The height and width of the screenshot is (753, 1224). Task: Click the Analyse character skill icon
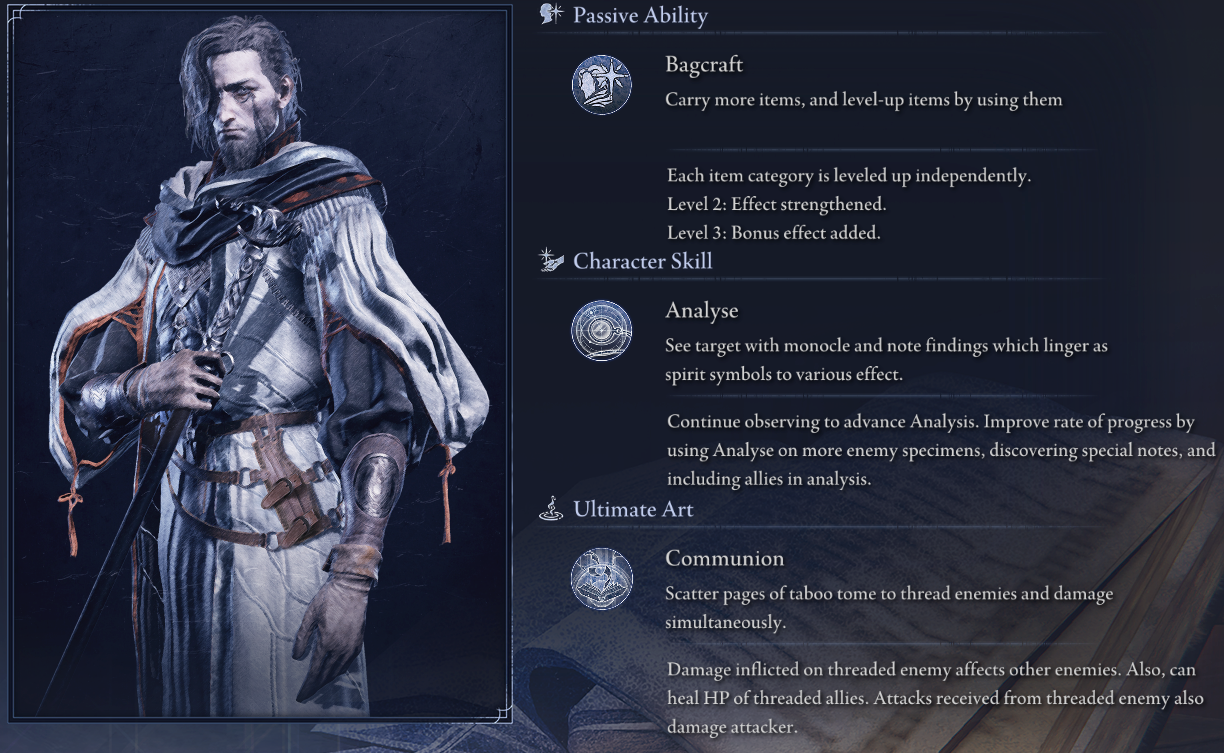601,331
